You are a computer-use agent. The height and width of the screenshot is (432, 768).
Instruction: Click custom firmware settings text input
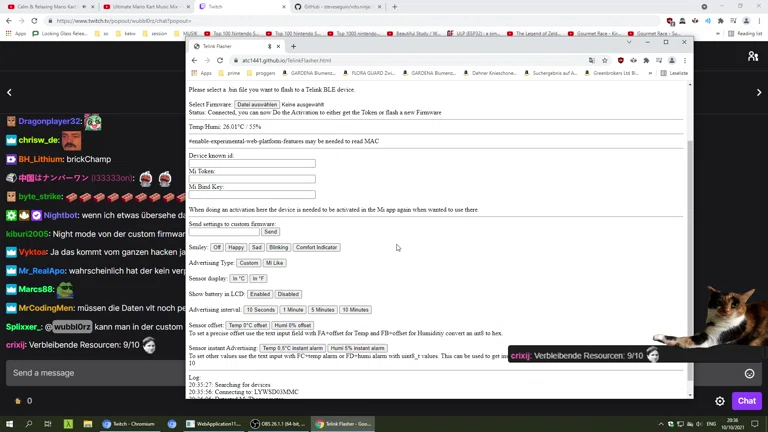[224, 232]
